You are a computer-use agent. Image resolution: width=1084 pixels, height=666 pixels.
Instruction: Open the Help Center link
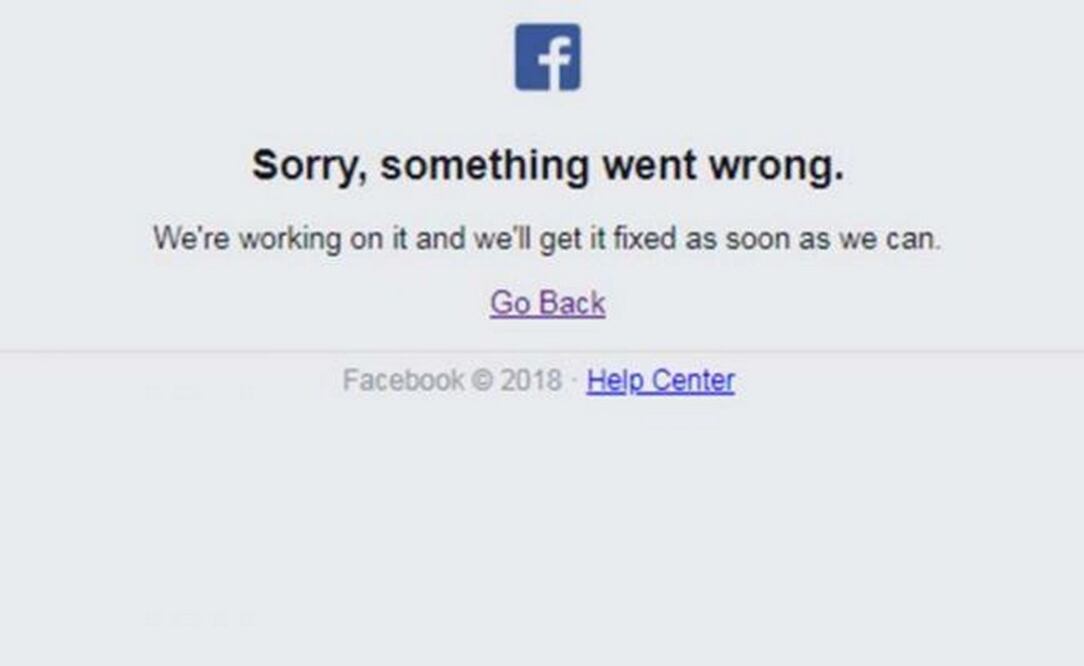tap(660, 380)
